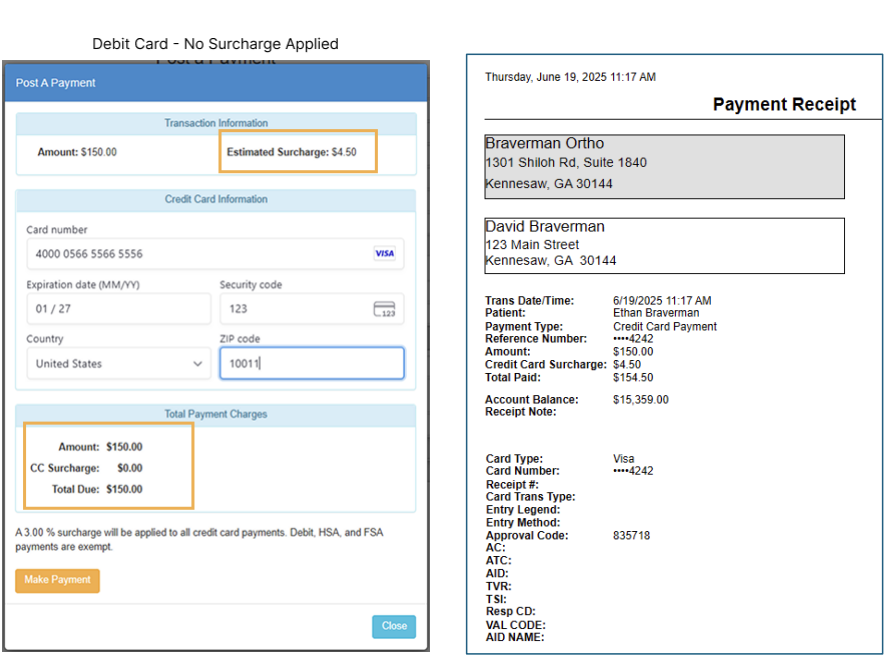Click the Credit Card Payment type value
Image resolution: width=885 pixels, height=660 pixels.
(665, 326)
